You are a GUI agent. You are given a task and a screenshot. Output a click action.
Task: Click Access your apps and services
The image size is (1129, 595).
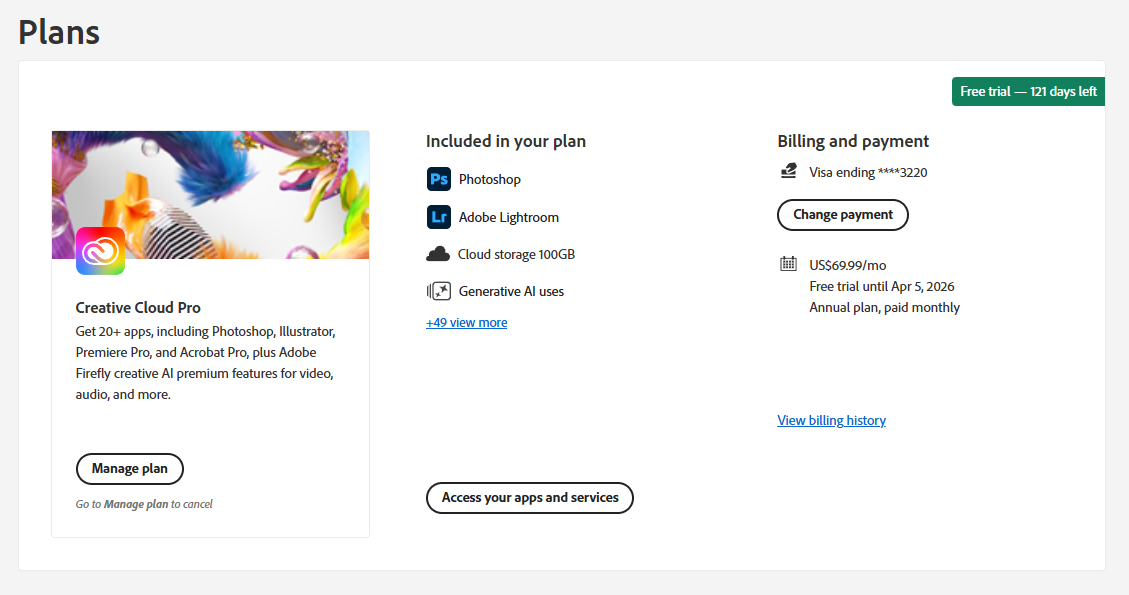coord(530,498)
